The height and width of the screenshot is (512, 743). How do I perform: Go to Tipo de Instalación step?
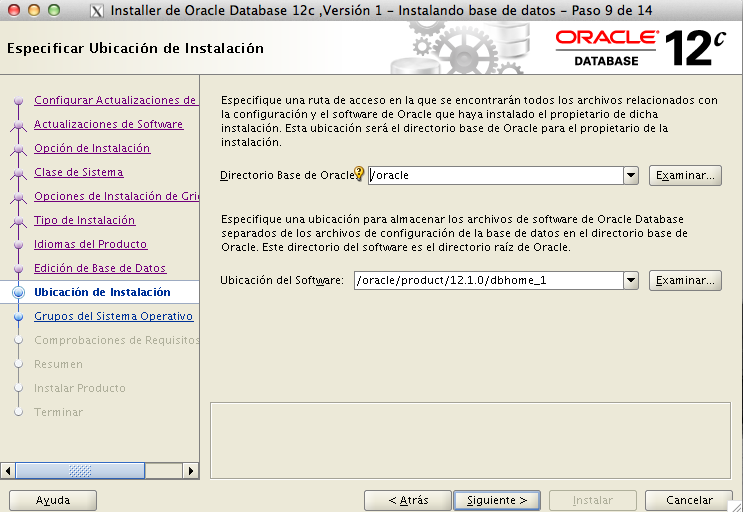click(x=84, y=220)
